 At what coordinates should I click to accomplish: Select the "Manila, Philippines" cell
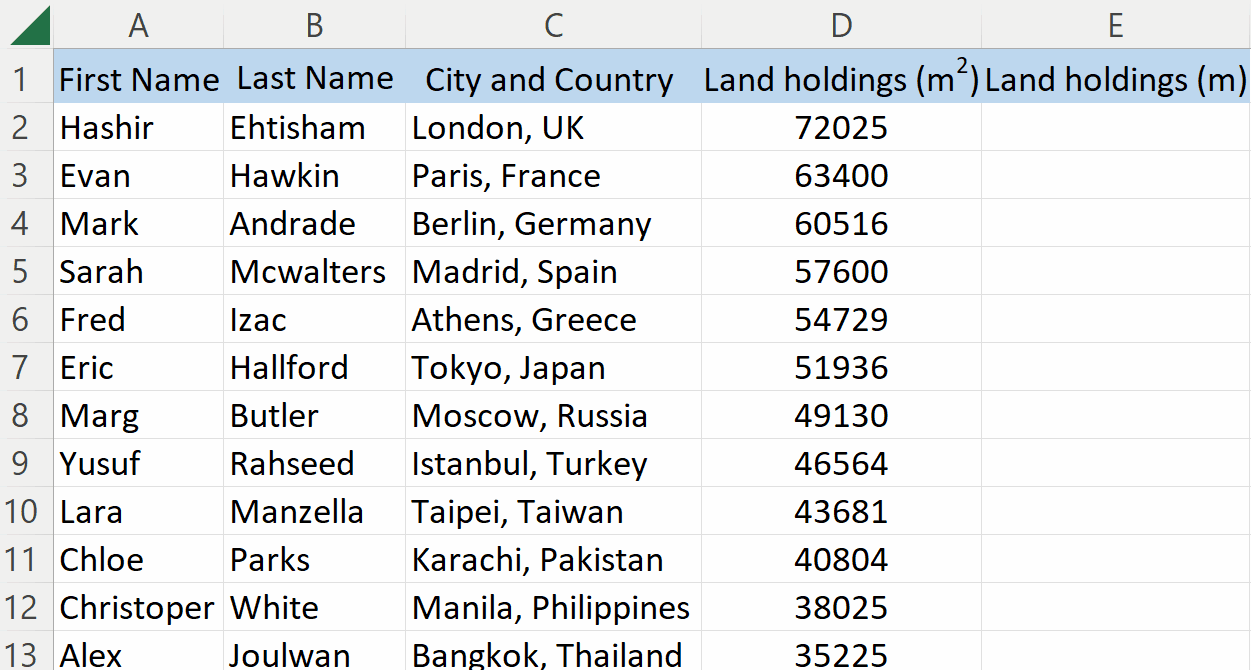[x=553, y=607]
